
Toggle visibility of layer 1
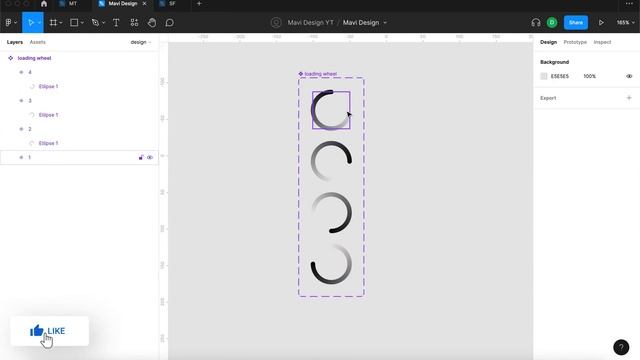point(150,158)
